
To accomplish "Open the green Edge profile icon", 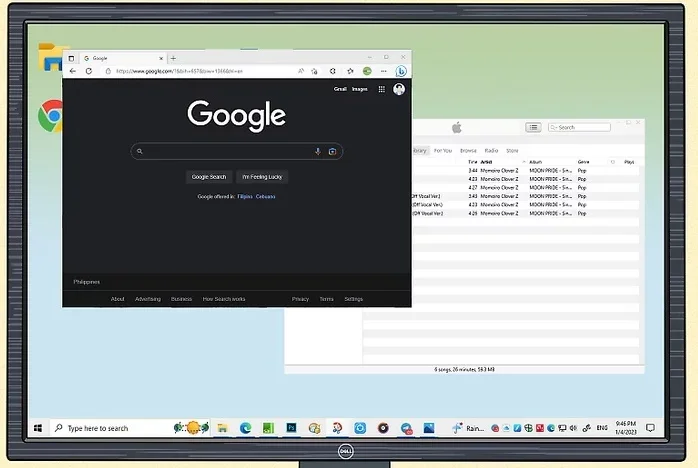I will pyautogui.click(x=367, y=71).
